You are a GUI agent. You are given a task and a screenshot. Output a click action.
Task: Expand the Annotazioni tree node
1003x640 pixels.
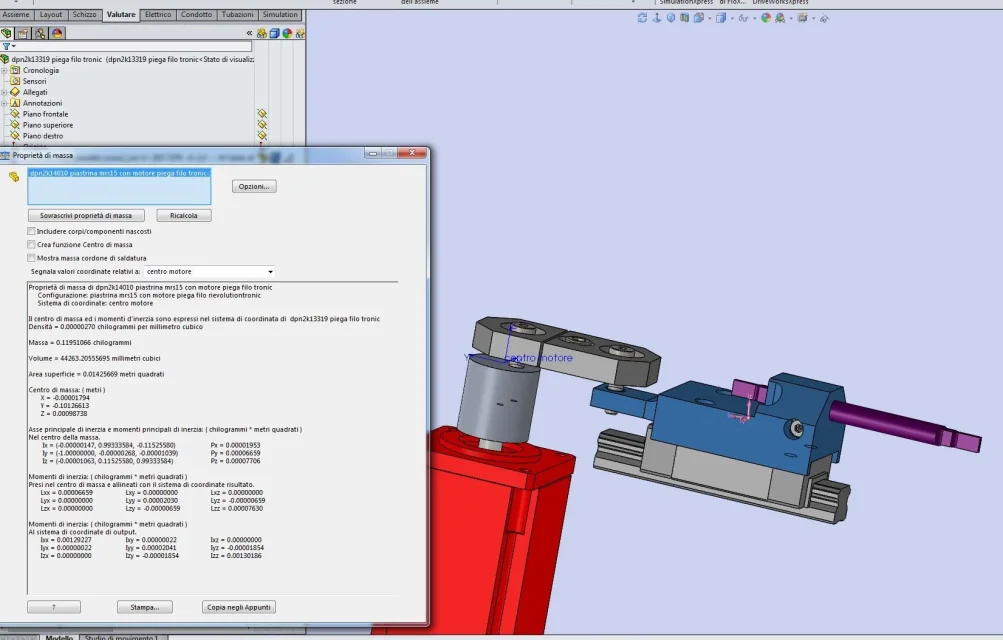(x=4, y=103)
